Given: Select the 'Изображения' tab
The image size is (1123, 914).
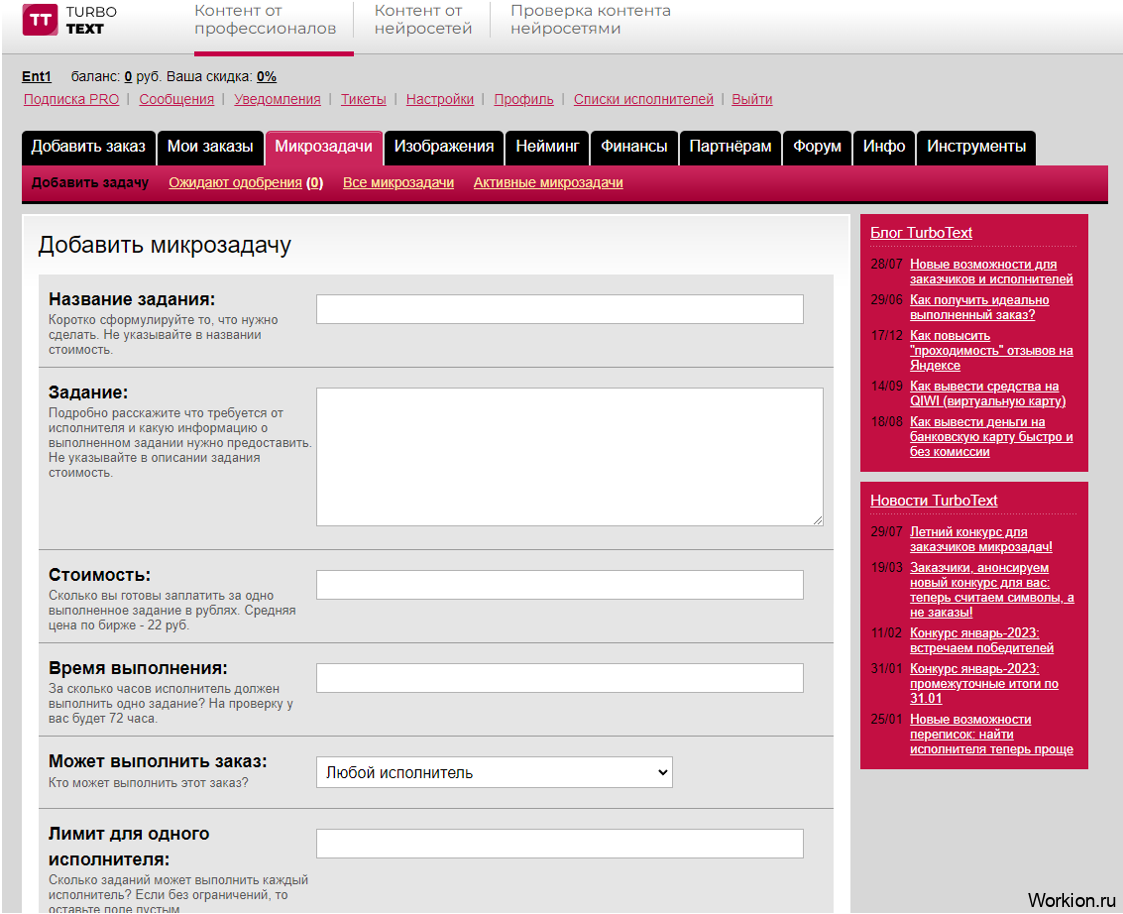Looking at the screenshot, I should coord(444,147).
